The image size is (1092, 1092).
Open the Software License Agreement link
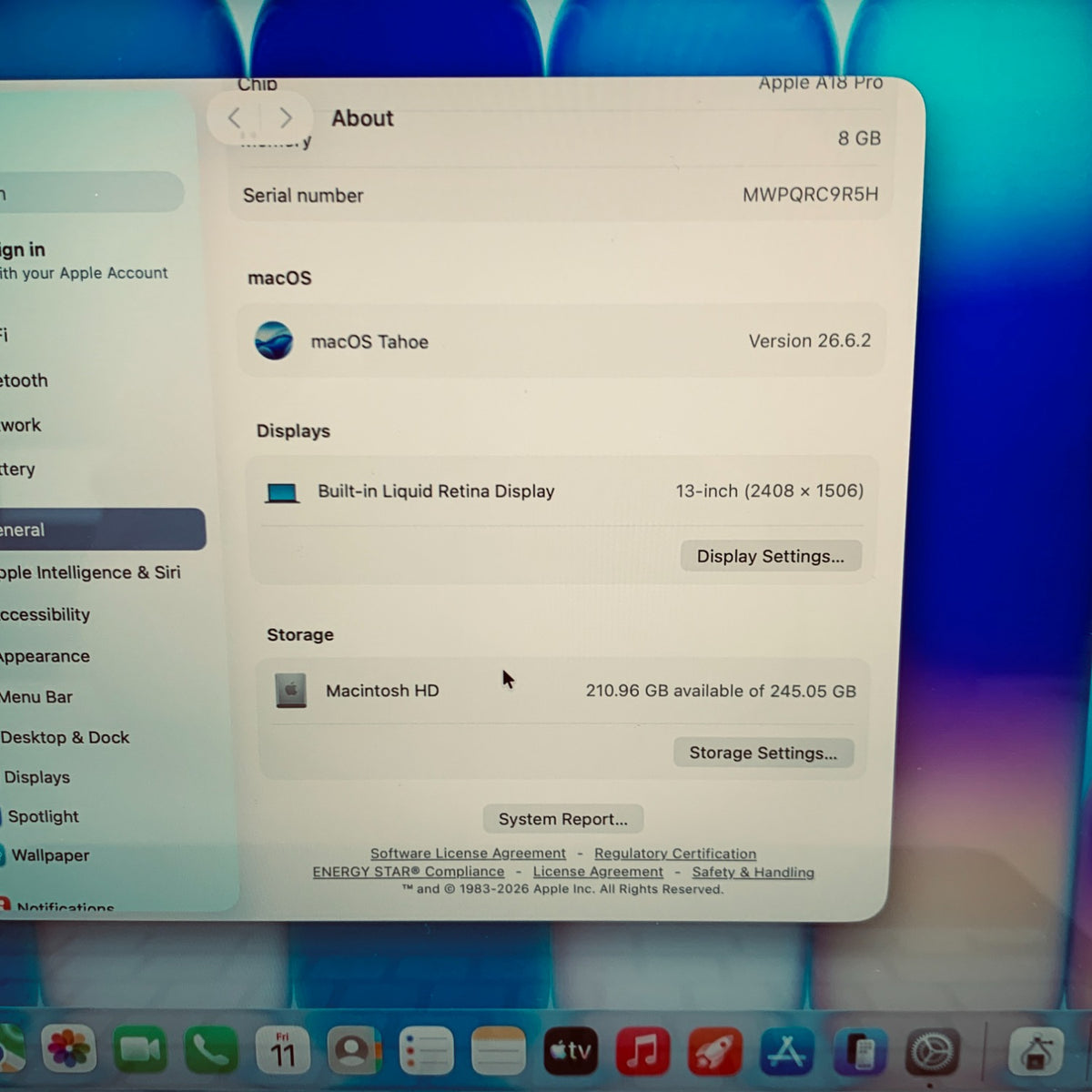click(x=468, y=854)
